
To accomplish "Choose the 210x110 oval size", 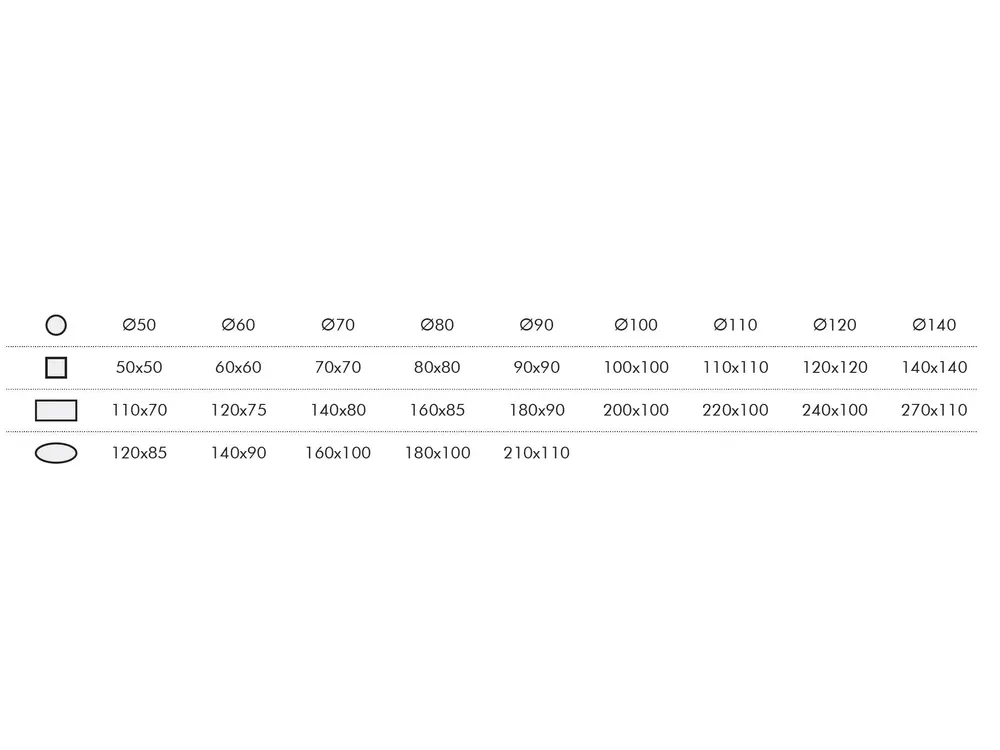I will (537, 453).
